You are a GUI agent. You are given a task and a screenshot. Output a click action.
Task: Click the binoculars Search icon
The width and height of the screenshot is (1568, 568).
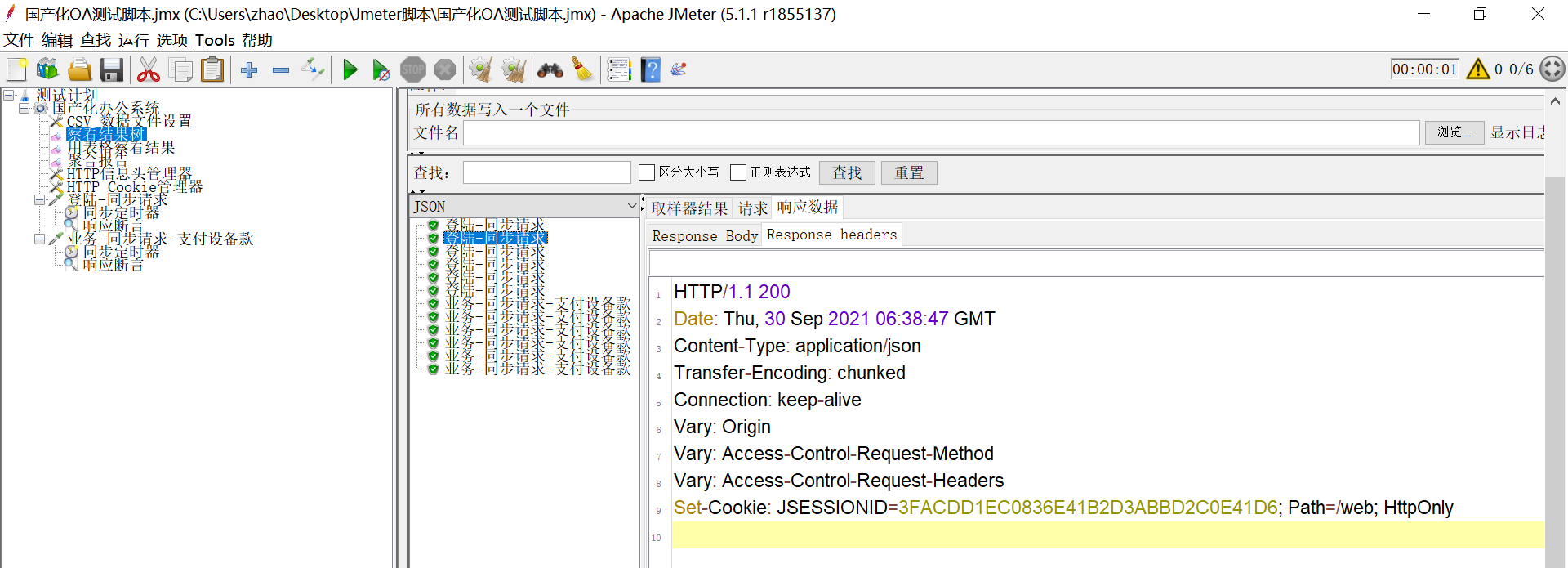point(550,70)
